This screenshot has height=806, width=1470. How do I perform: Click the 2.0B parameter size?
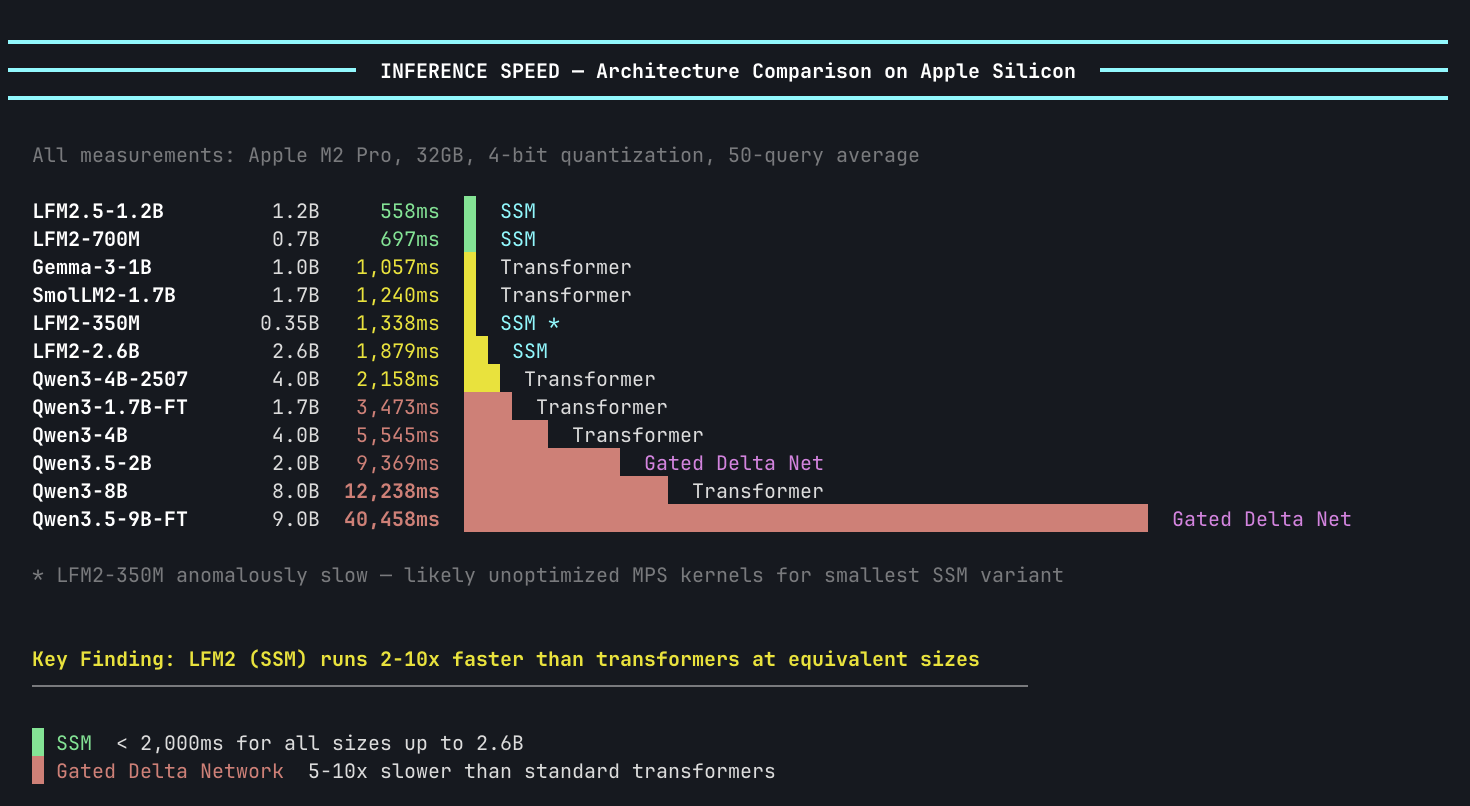pos(296,463)
